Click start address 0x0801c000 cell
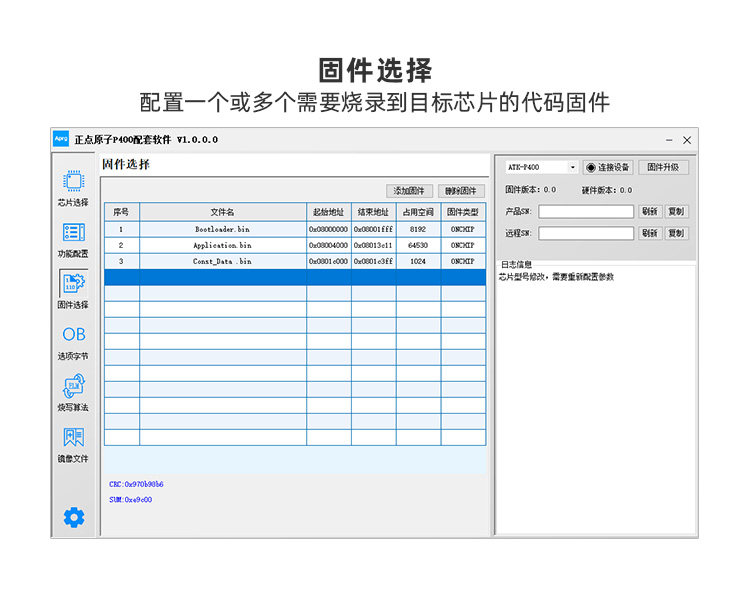This screenshot has height=598, width=750. pyautogui.click(x=329, y=261)
